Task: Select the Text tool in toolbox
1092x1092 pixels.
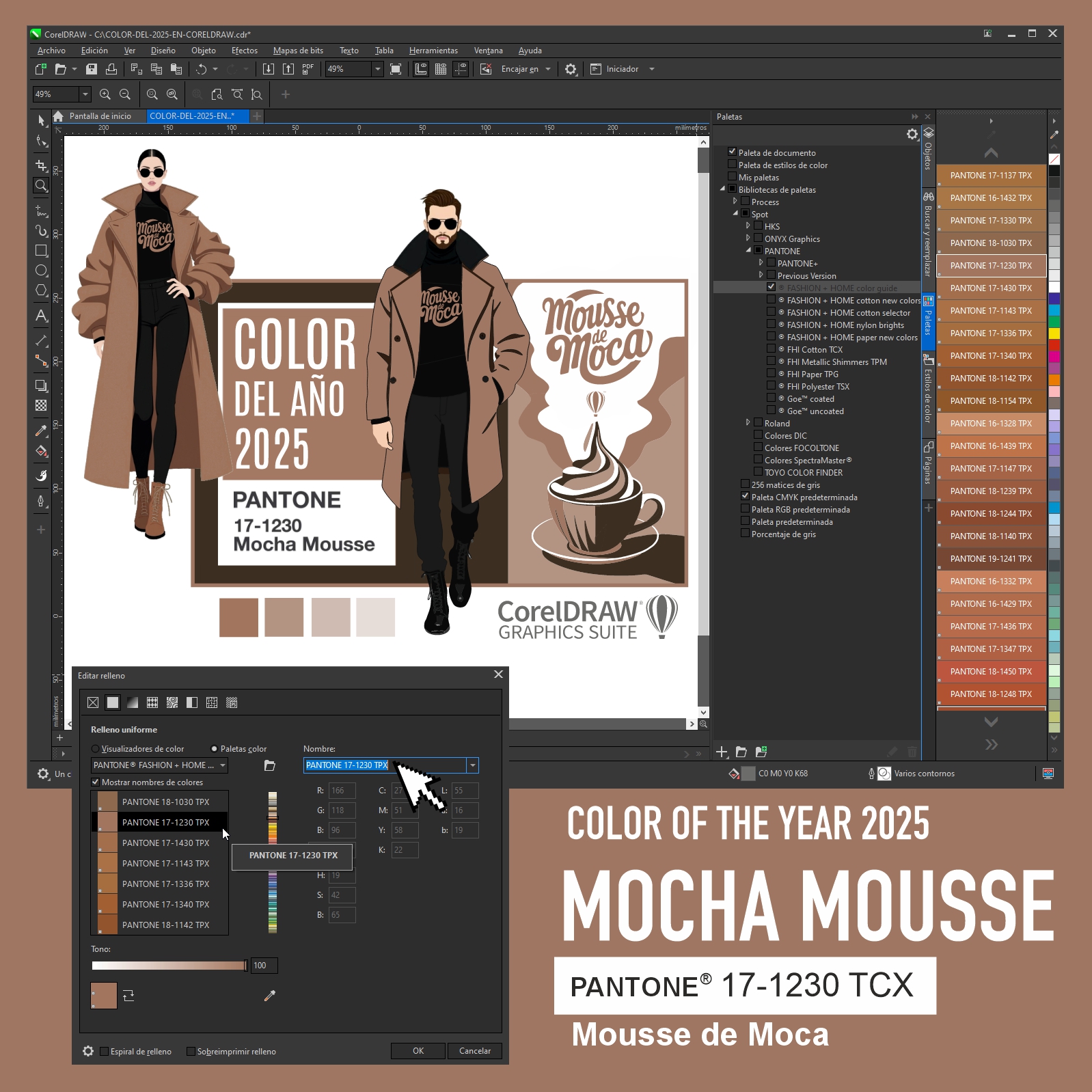Action: point(41,316)
